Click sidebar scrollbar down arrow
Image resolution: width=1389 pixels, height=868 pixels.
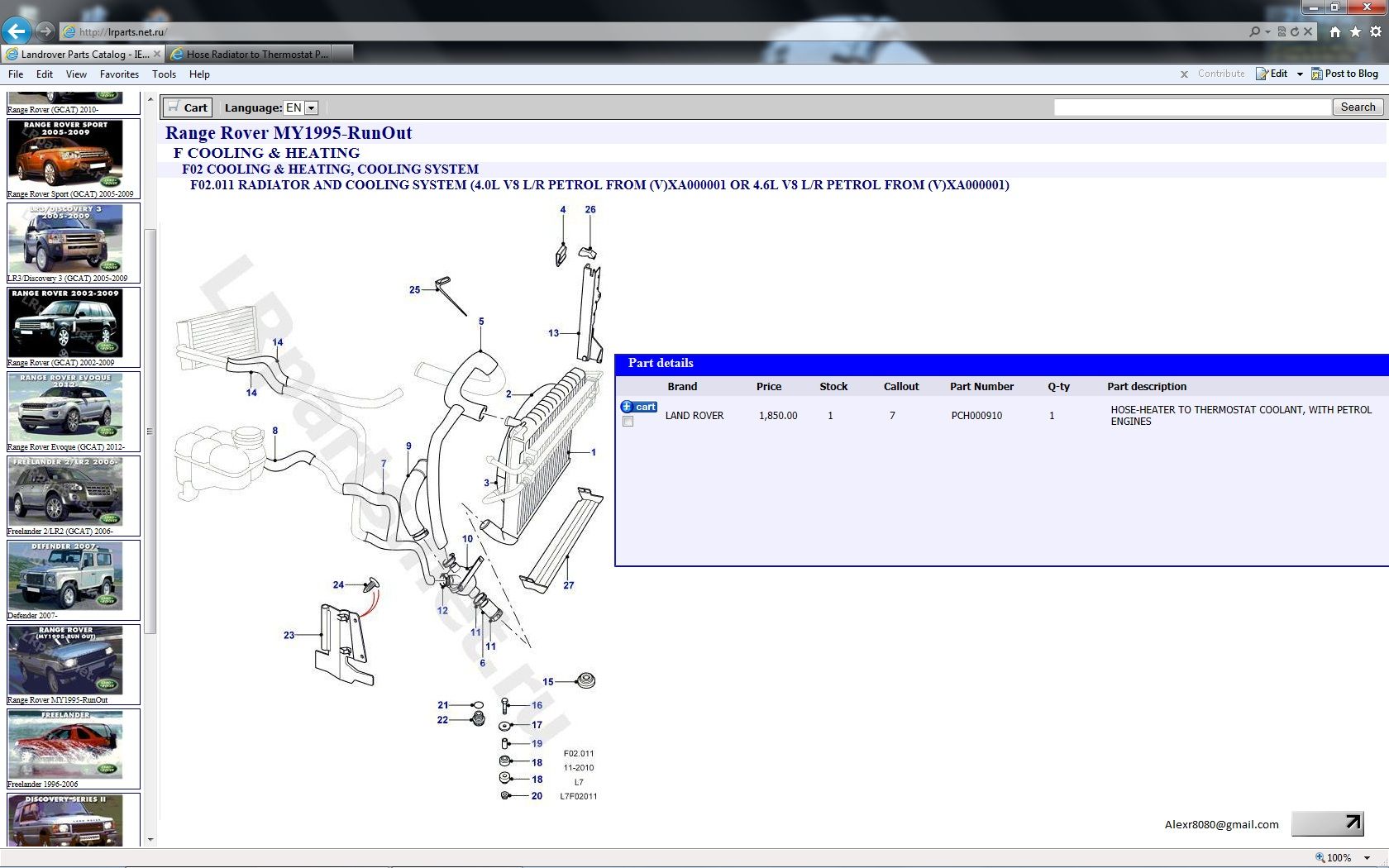point(150,840)
